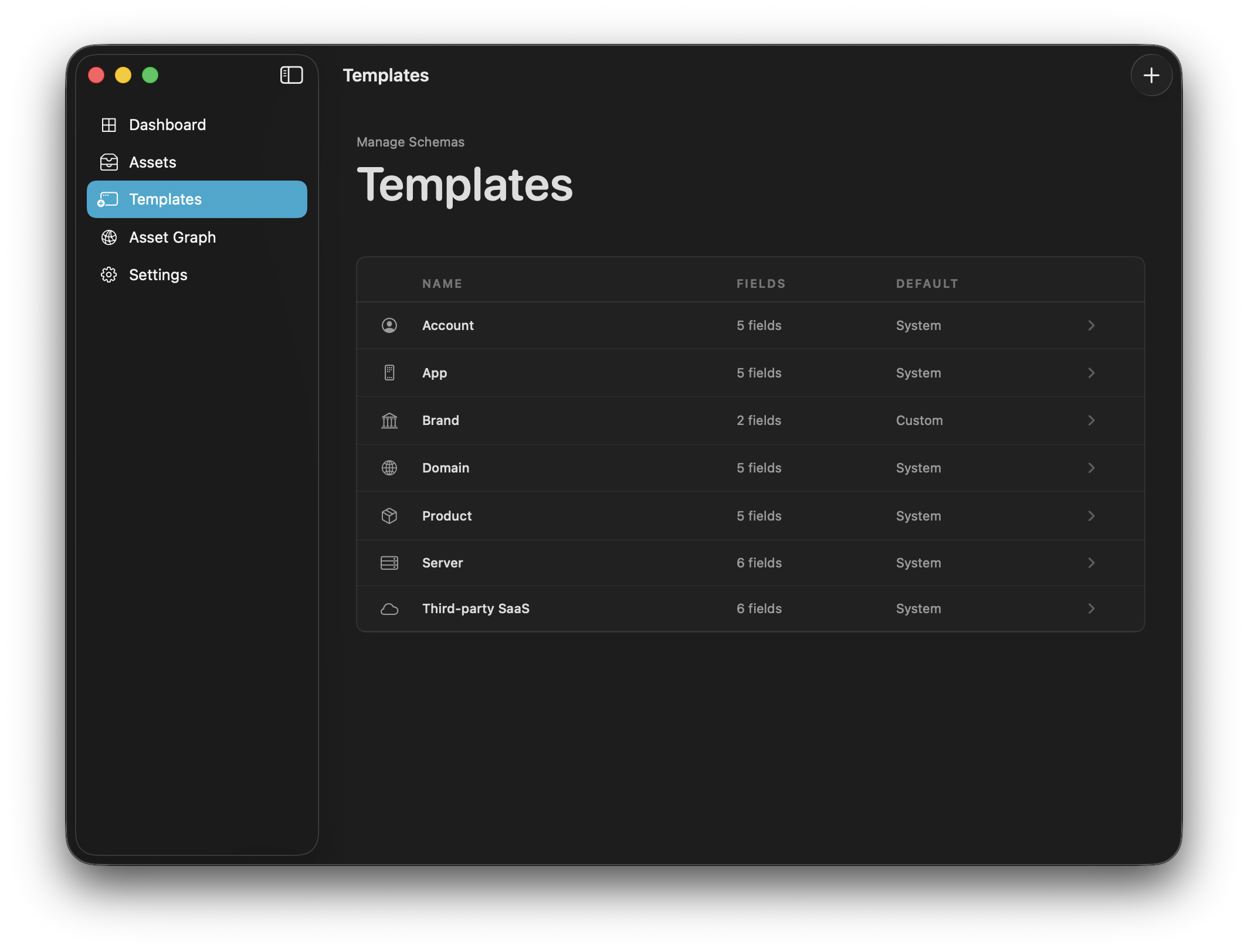Select the Third-party SaaS template row

[x=704, y=608]
